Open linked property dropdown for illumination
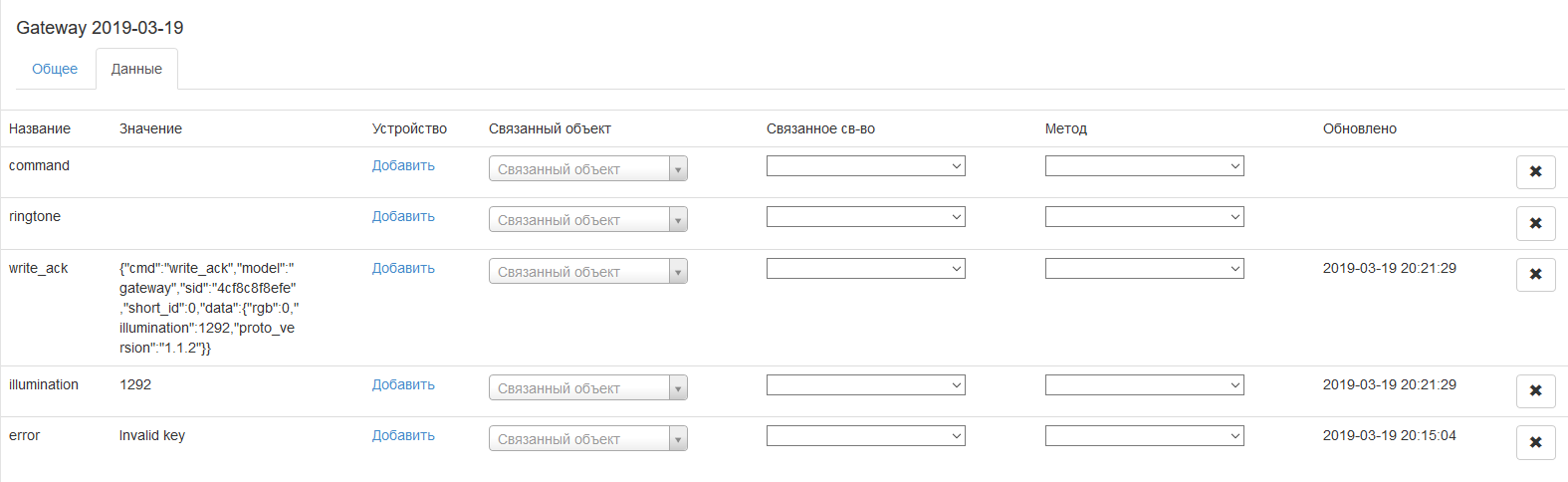Image resolution: width=1568 pixels, height=482 pixels. 865,385
